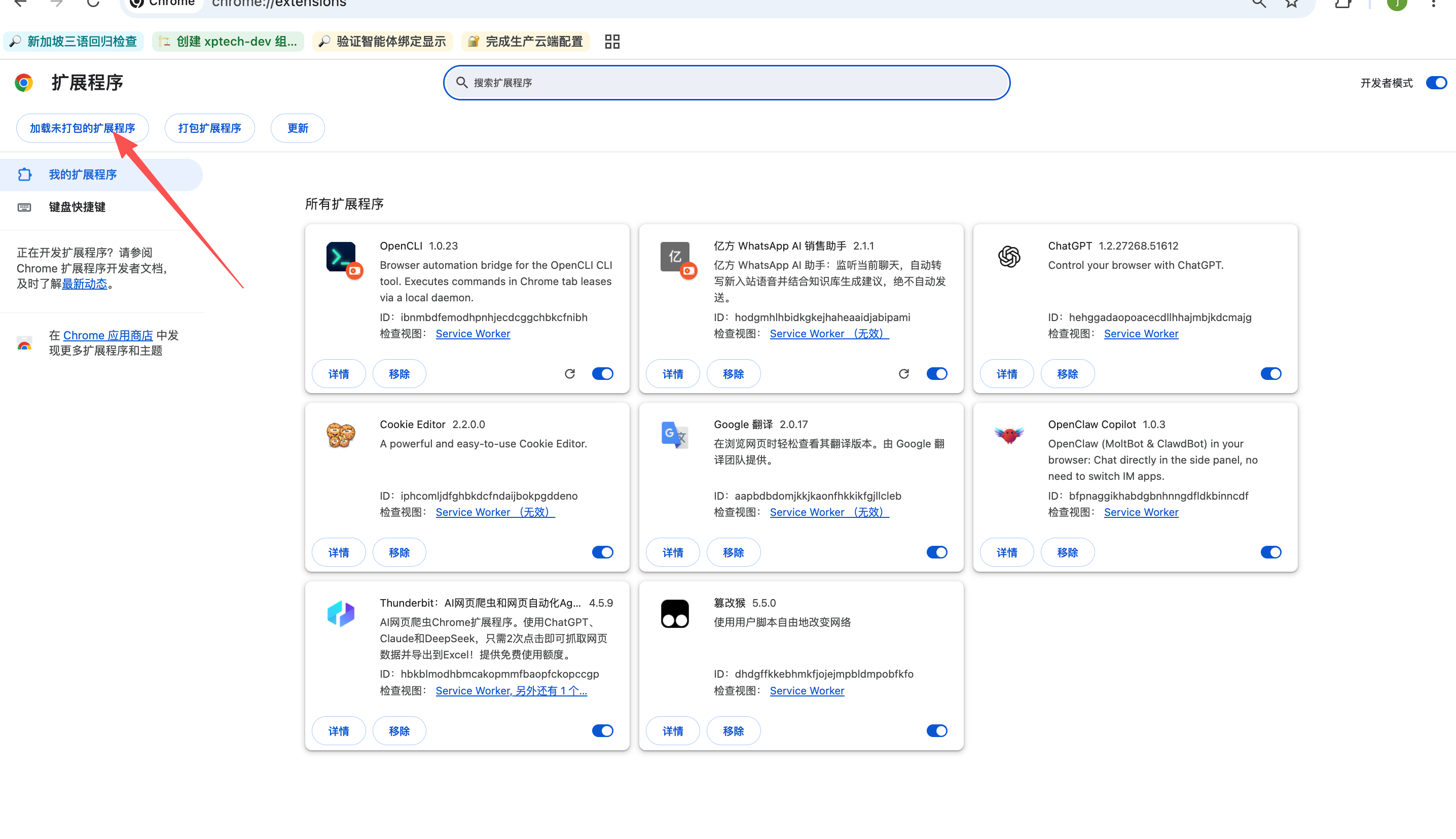1456x839 pixels.
Task: Click the 亿方 WhatsApp AI extension icon
Action: click(675, 257)
